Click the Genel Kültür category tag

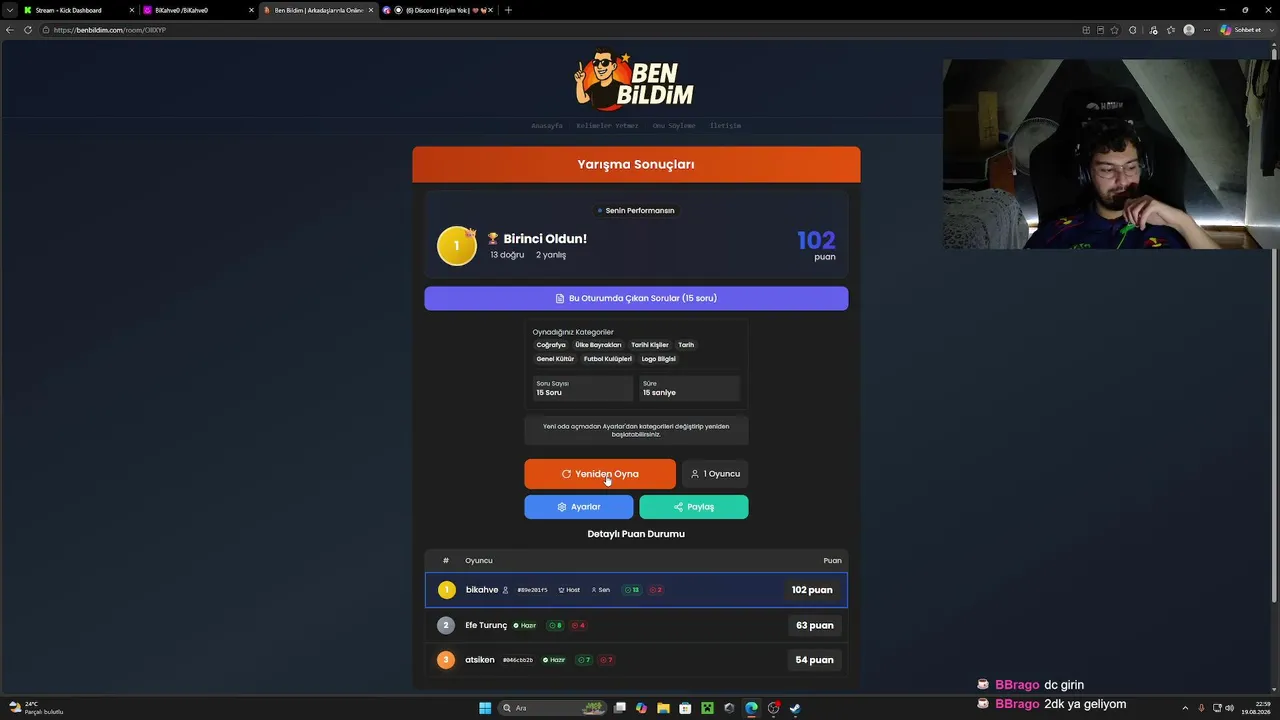[x=555, y=359]
